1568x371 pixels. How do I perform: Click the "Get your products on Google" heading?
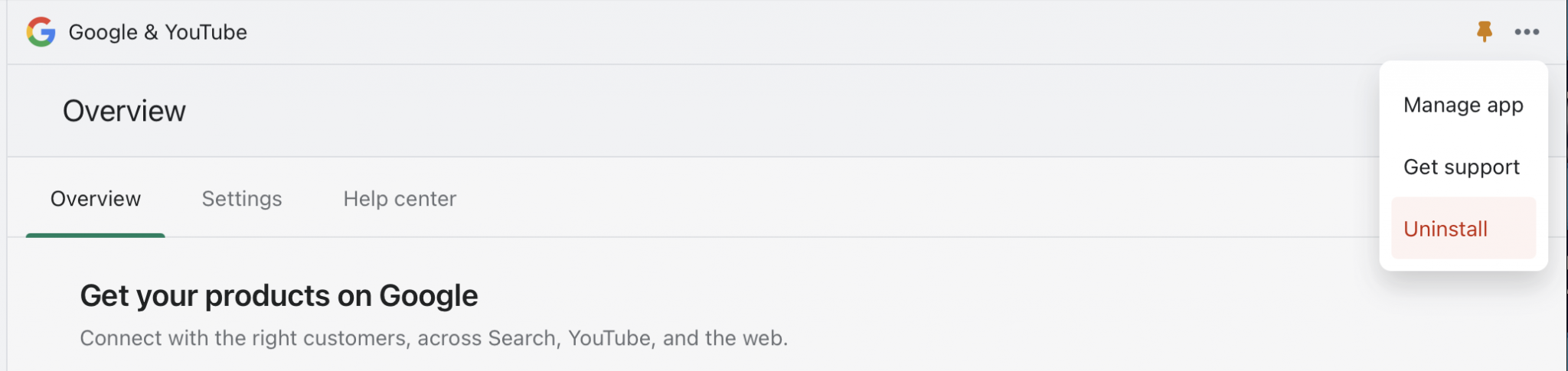(x=279, y=296)
